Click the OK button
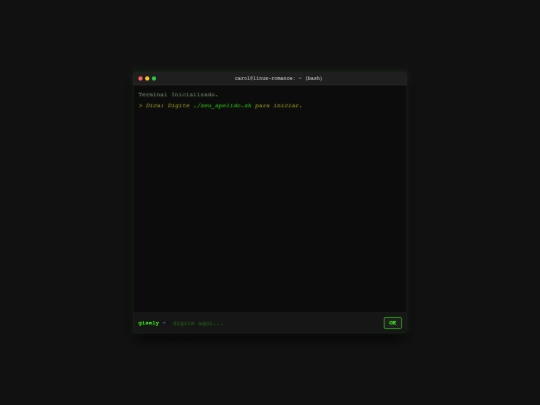Viewport: 540px width, 405px height. point(393,323)
